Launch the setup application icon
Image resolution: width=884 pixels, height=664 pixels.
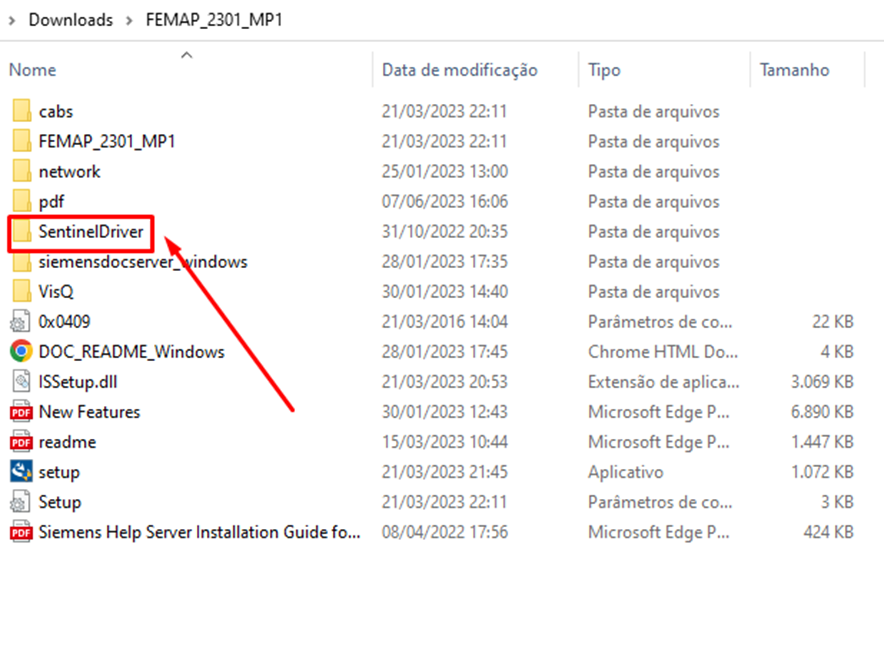coord(21,472)
